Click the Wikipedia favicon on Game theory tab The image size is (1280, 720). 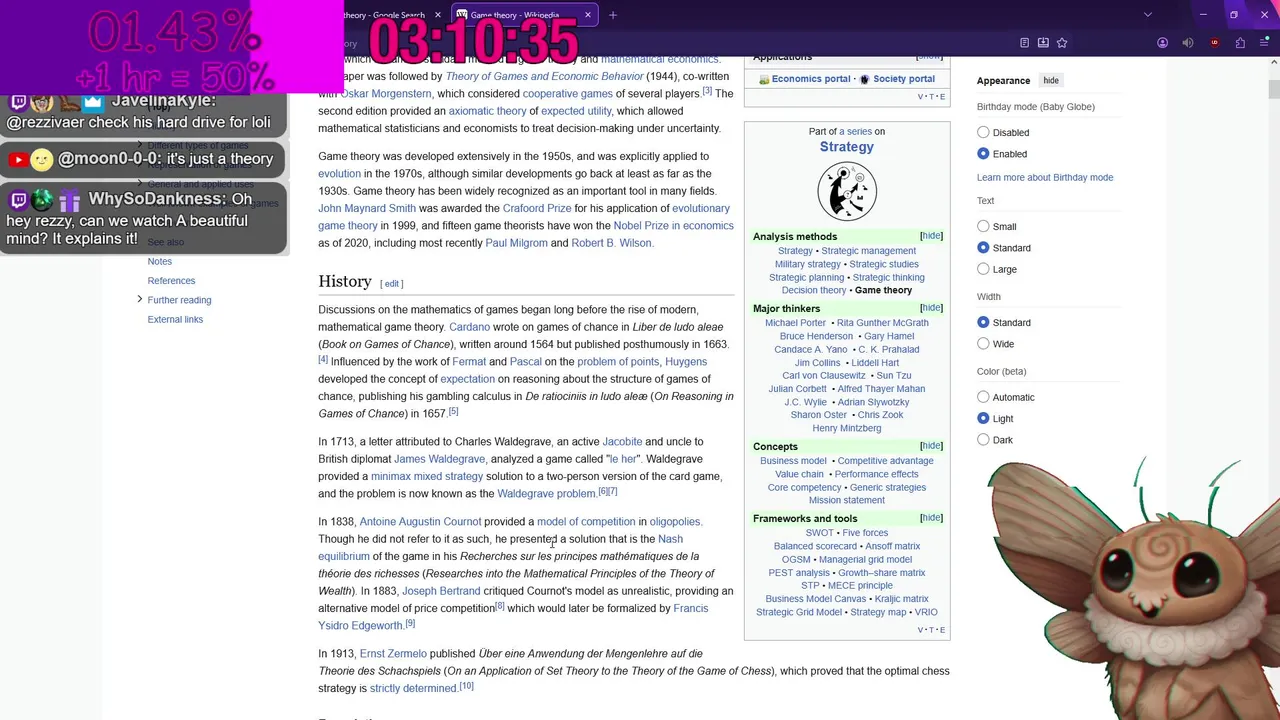tap(461, 15)
